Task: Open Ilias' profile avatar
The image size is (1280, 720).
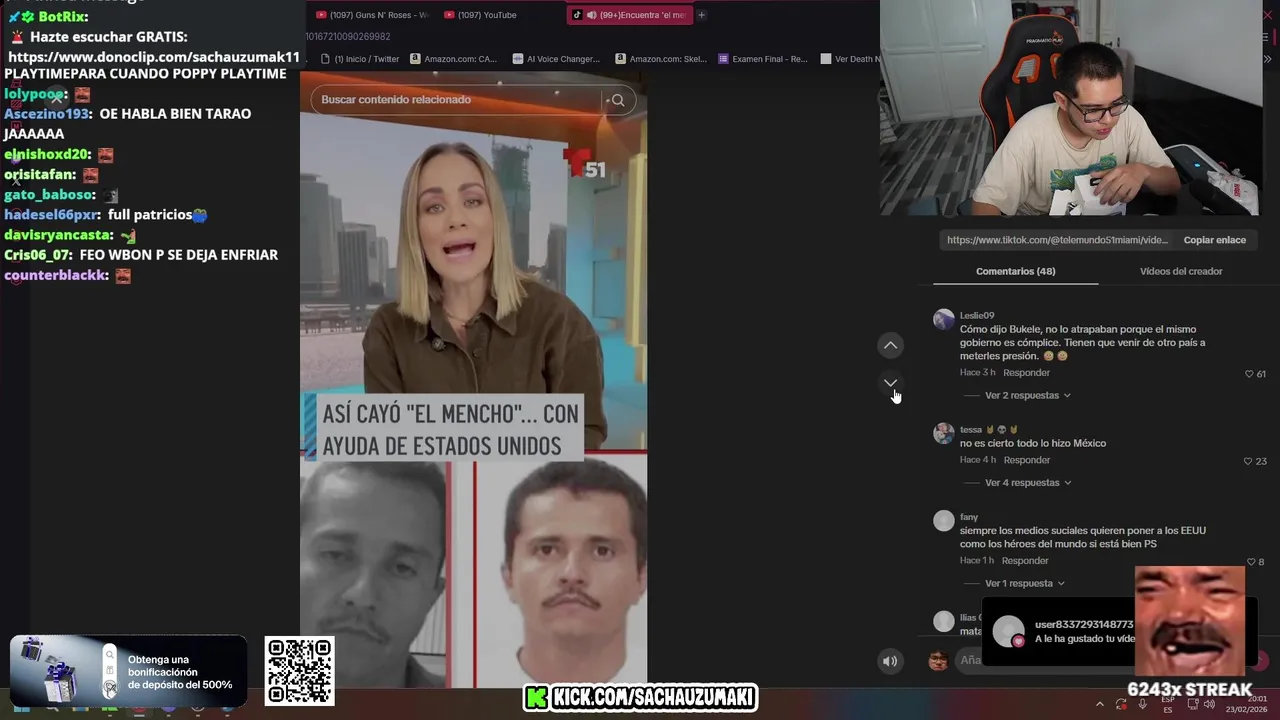Action: pos(944,621)
